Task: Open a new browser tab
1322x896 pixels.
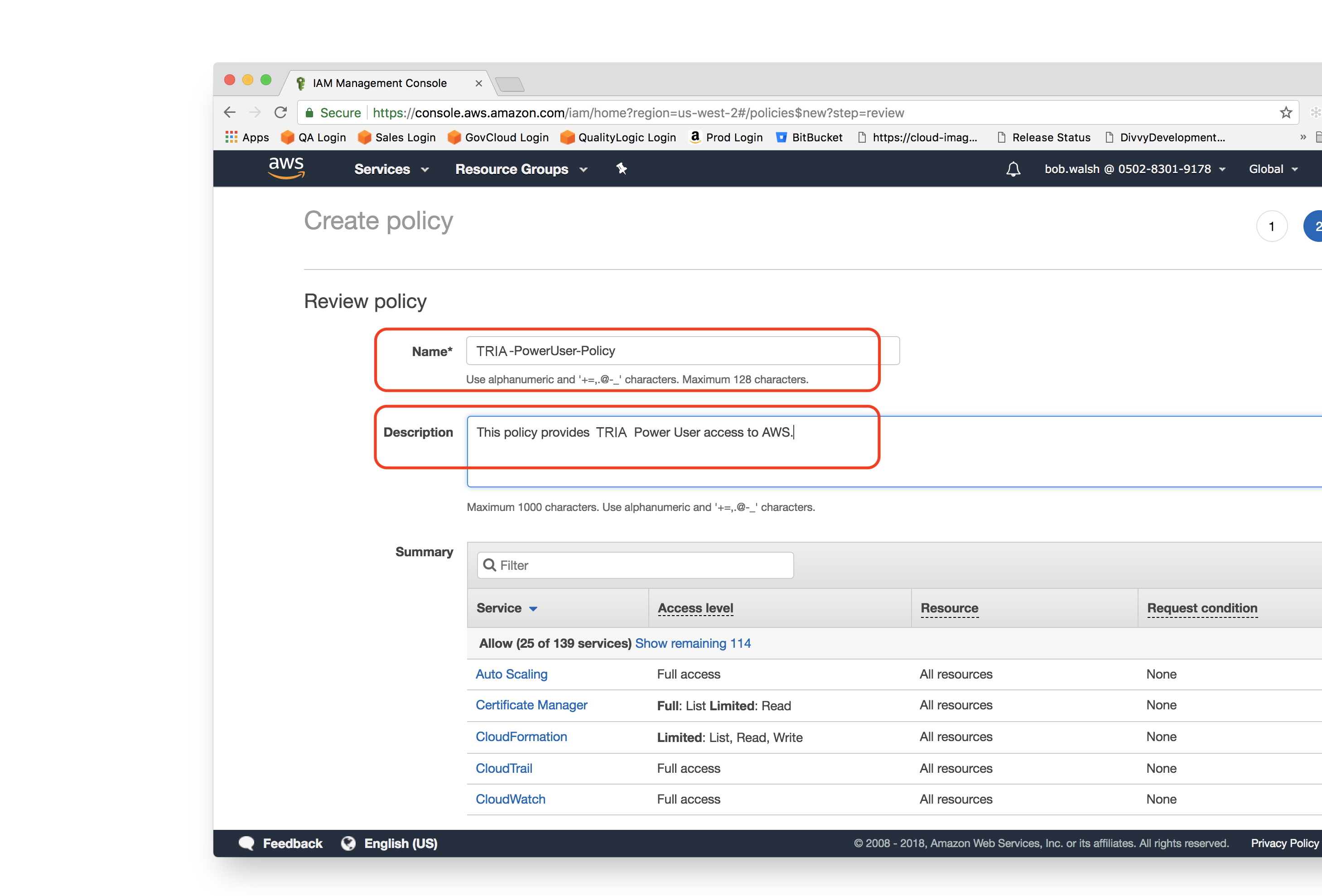Action: [x=510, y=84]
